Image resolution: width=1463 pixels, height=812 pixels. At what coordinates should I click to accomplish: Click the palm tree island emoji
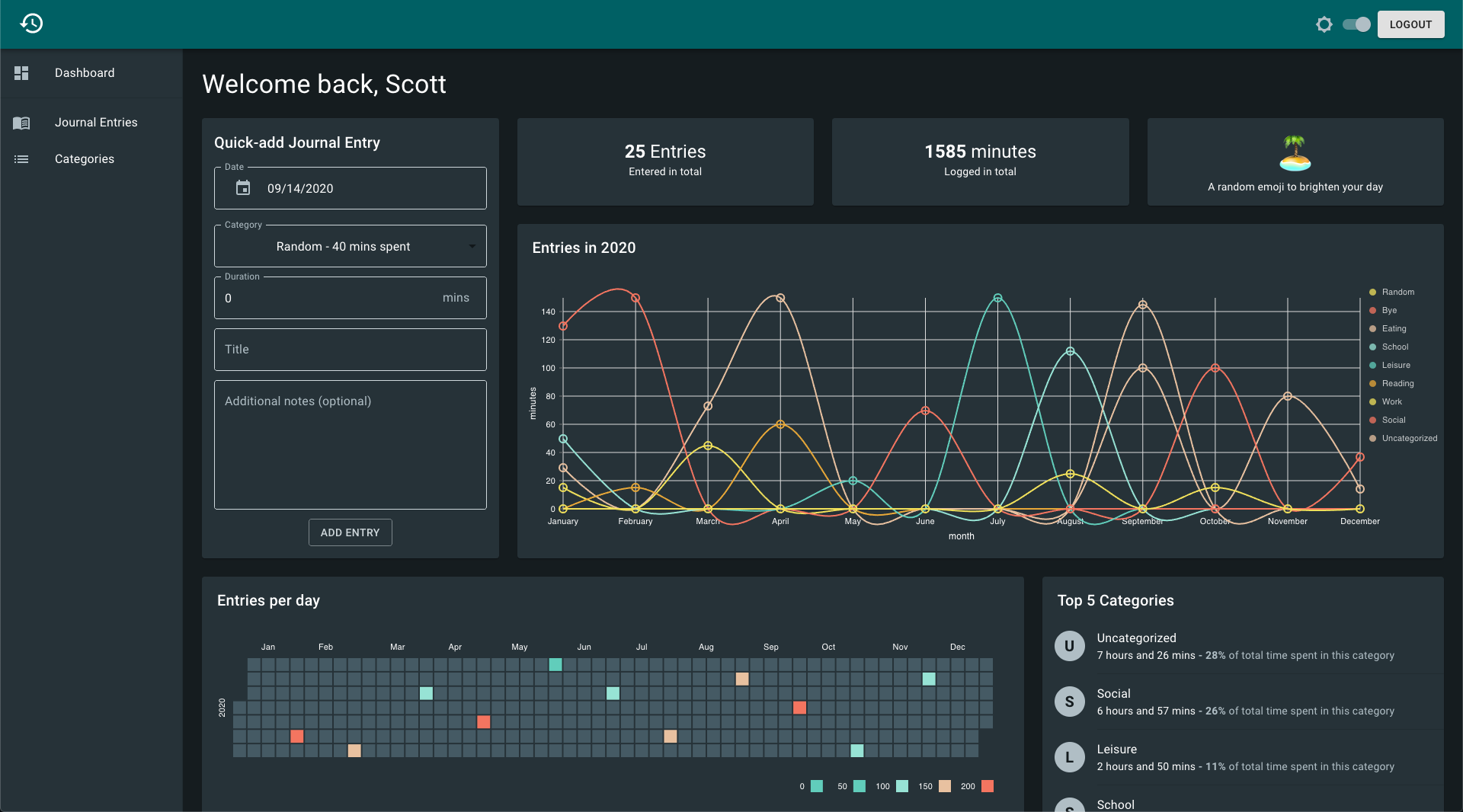[1295, 153]
